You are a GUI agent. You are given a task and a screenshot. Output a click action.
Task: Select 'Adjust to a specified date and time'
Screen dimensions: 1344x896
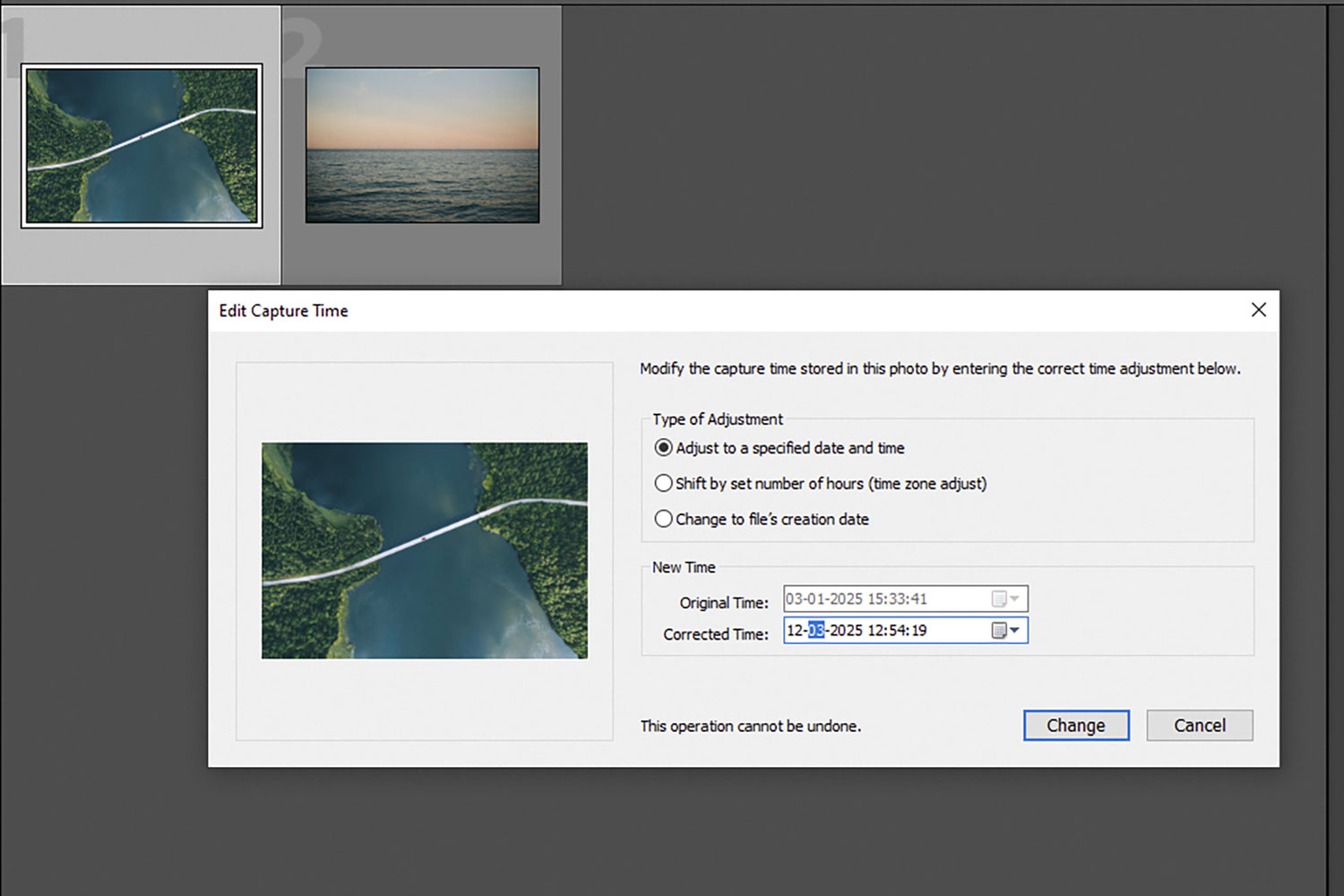tap(664, 447)
